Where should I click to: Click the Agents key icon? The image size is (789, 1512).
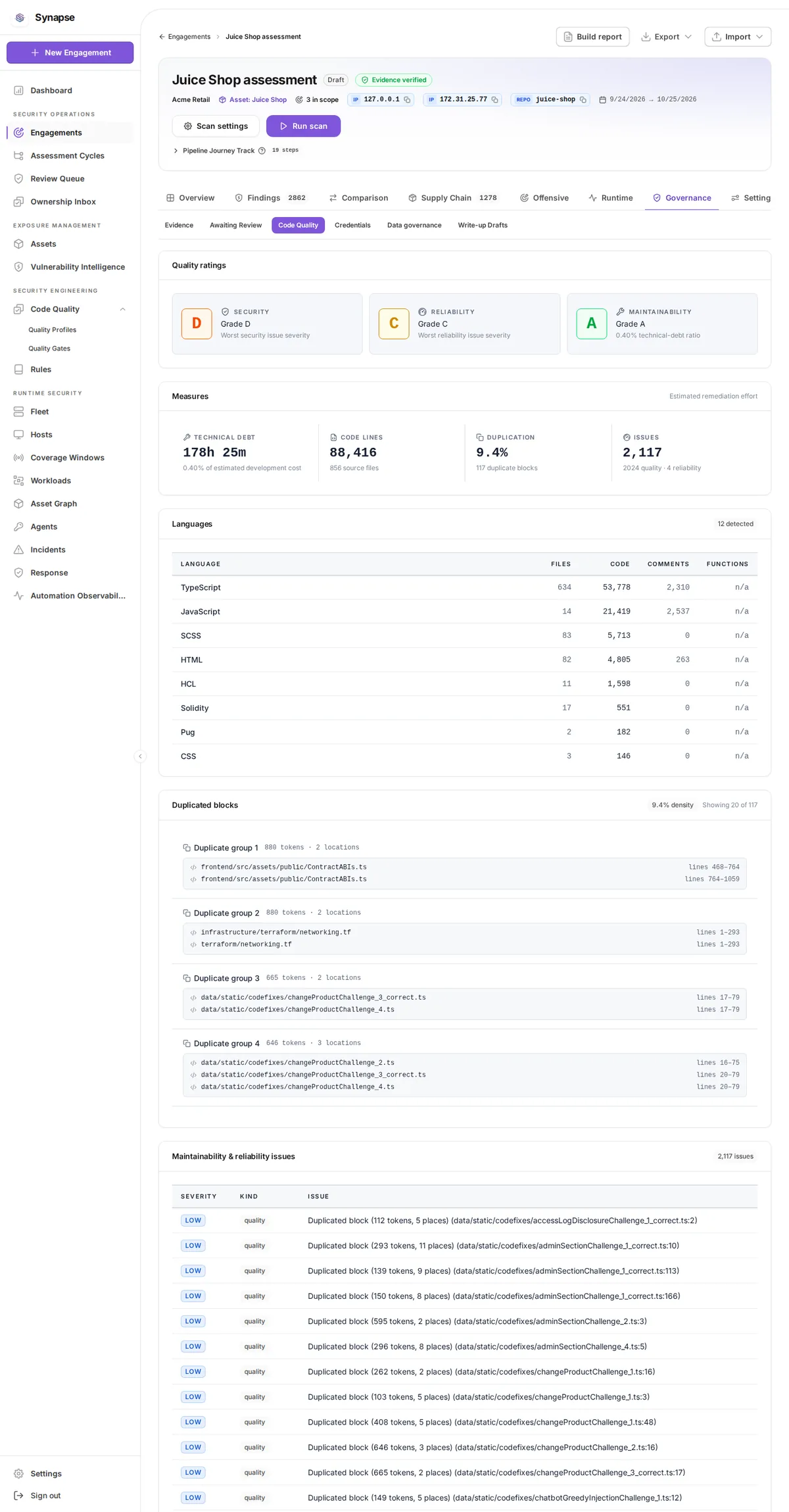(x=18, y=527)
